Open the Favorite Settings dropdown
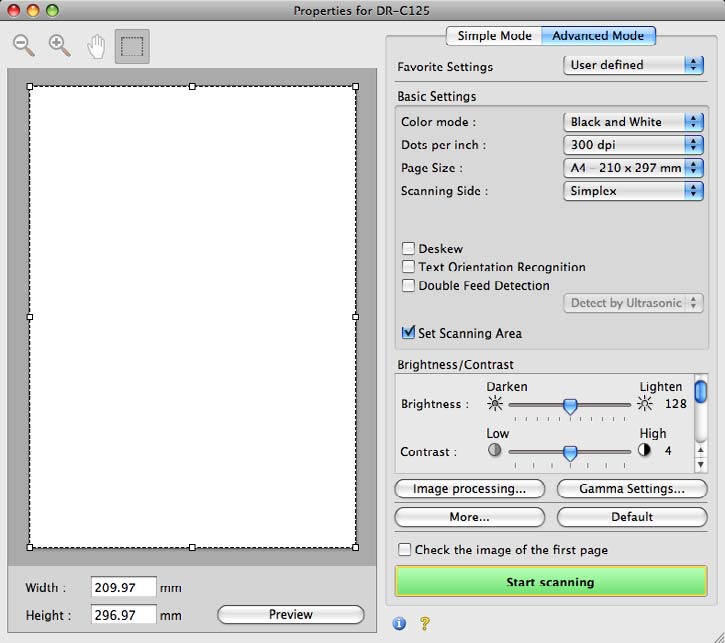Image resolution: width=725 pixels, height=643 pixels. point(633,65)
